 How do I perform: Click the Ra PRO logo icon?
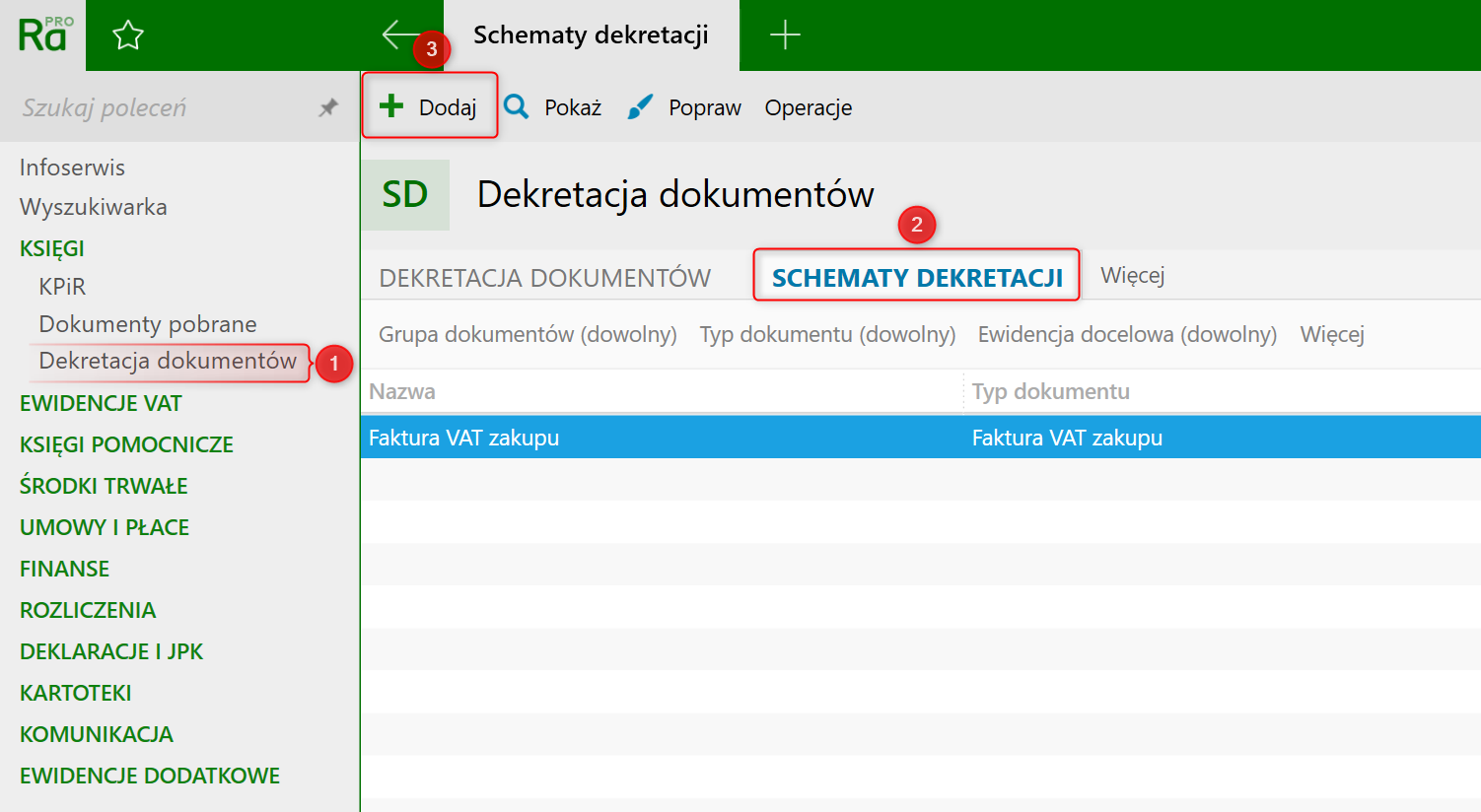point(43,35)
